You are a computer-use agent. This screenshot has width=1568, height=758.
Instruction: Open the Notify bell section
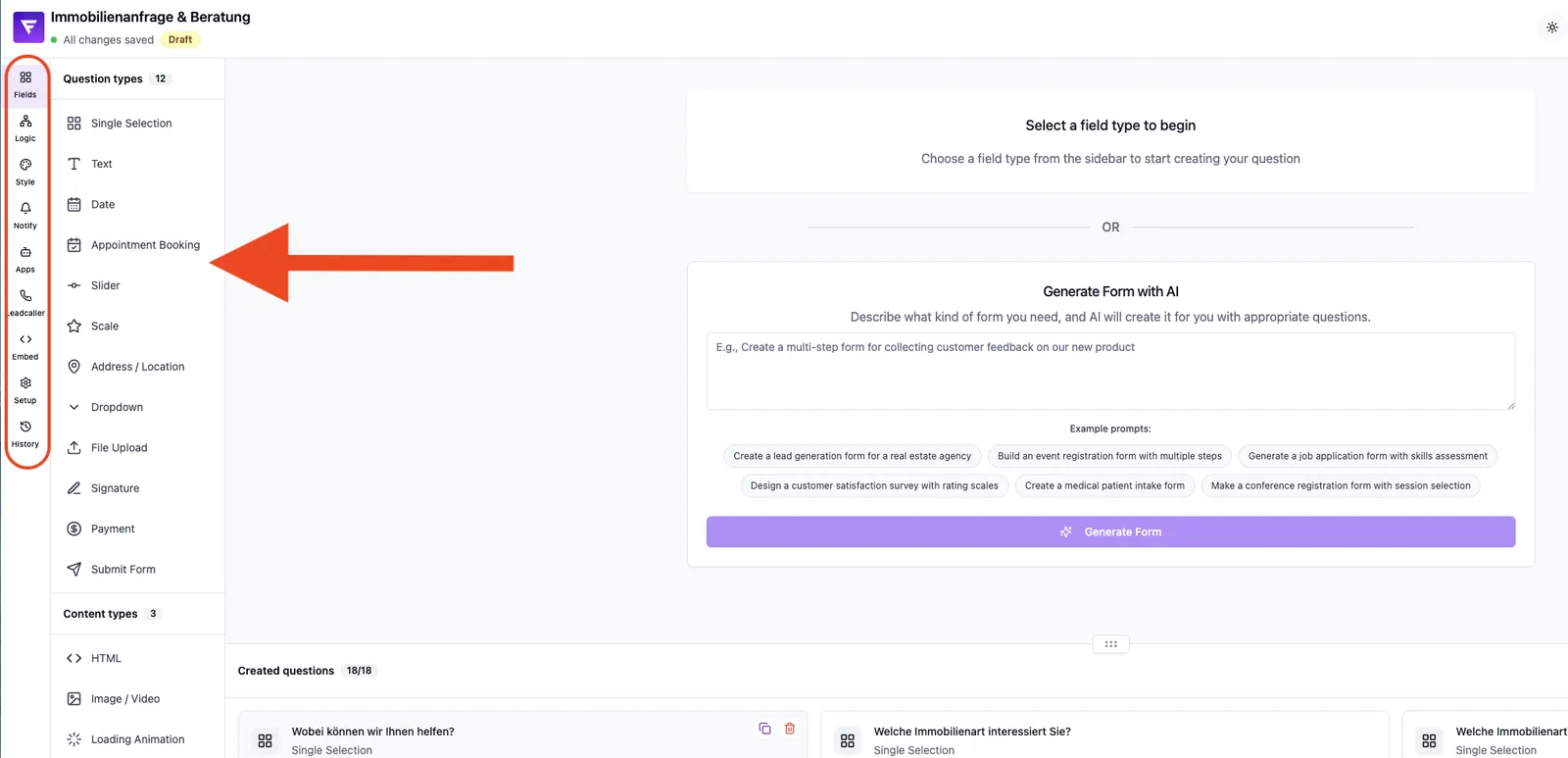(25, 216)
